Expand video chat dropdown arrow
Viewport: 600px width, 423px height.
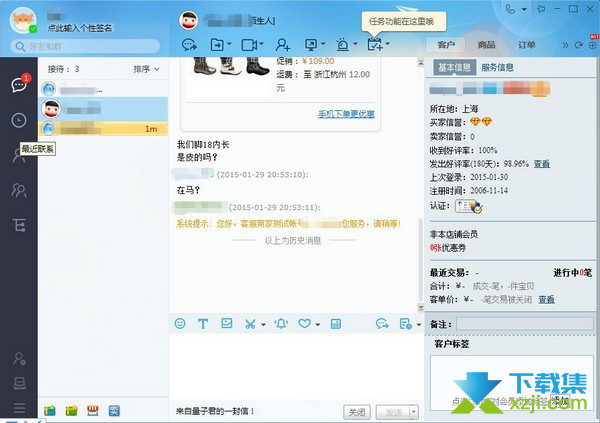coord(261,44)
